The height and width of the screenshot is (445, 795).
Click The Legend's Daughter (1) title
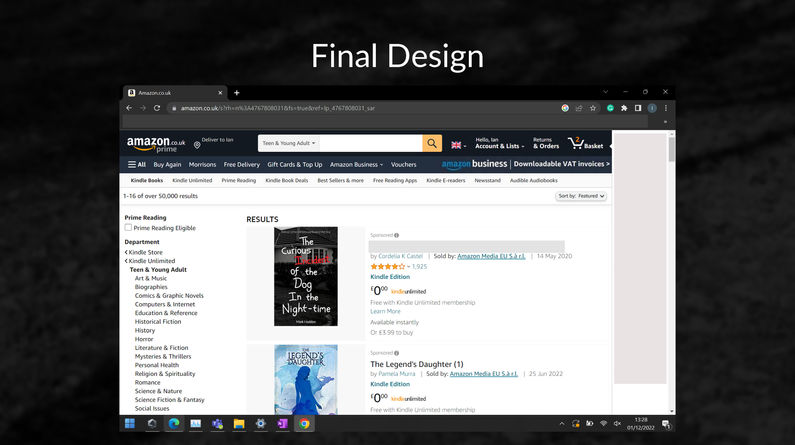(x=417, y=364)
